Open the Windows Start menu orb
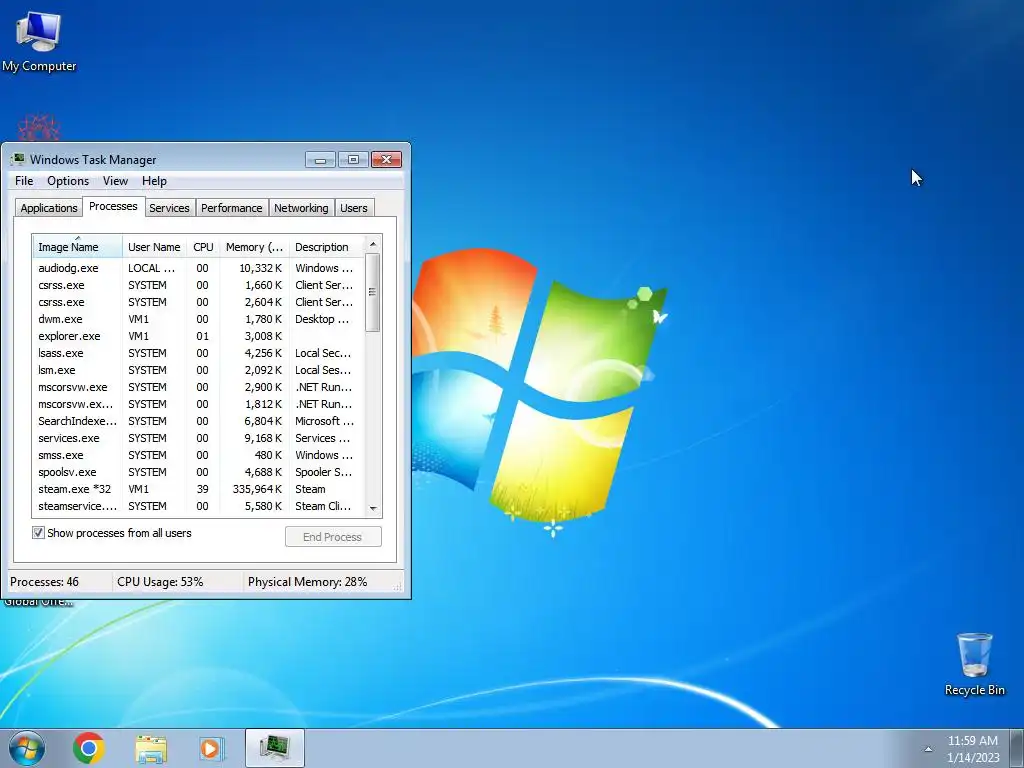1024x768 pixels. click(x=27, y=748)
